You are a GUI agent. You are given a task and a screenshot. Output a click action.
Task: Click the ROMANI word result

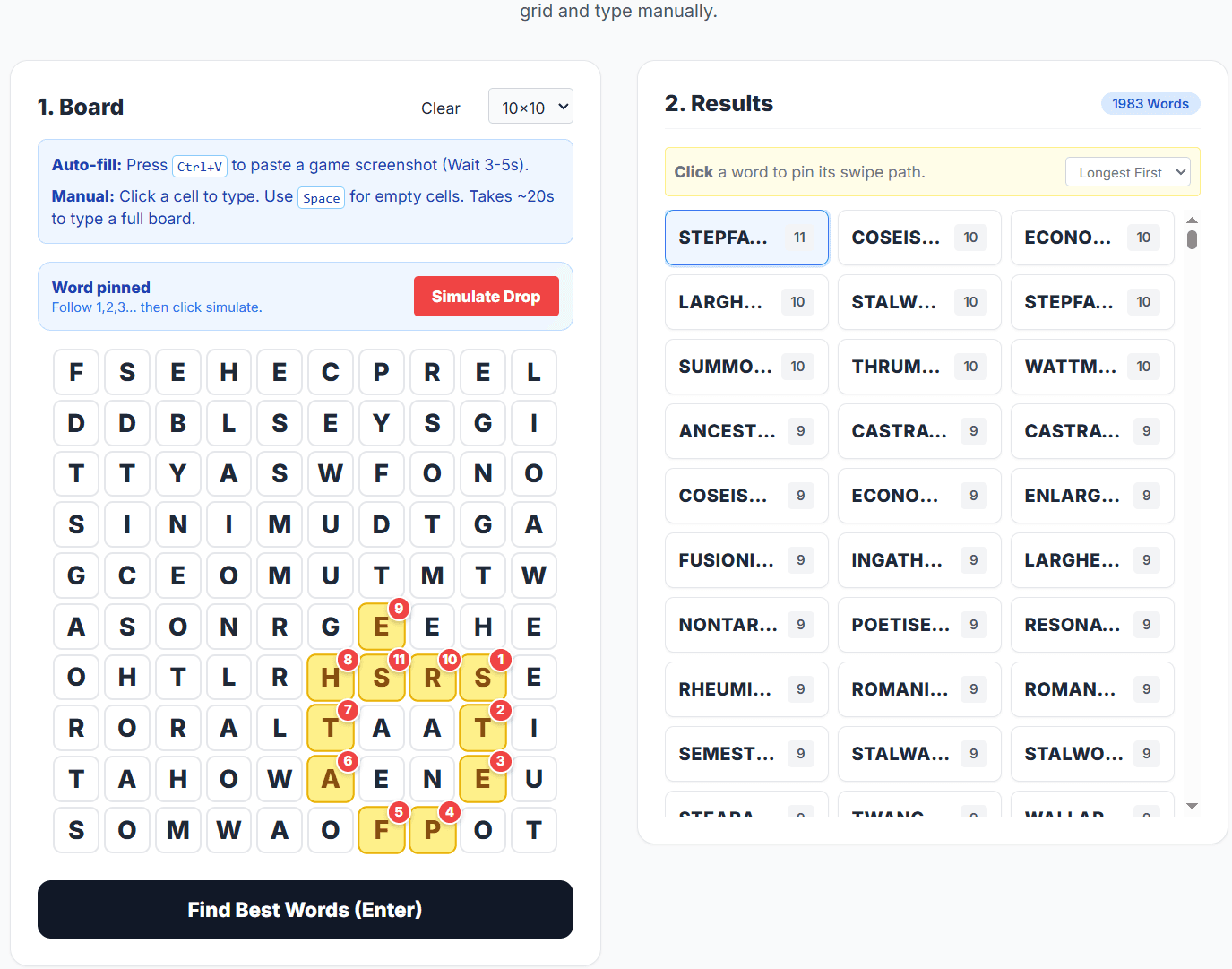918,688
